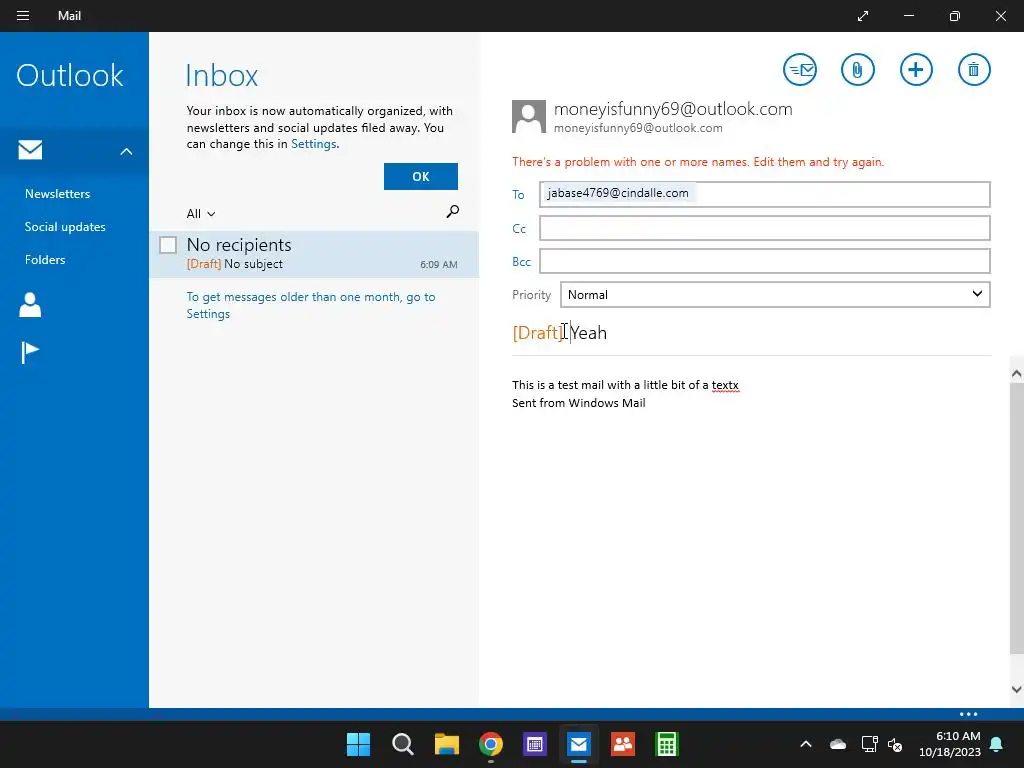Click inside the Bcc input field
1024x768 pixels.
[765, 261]
